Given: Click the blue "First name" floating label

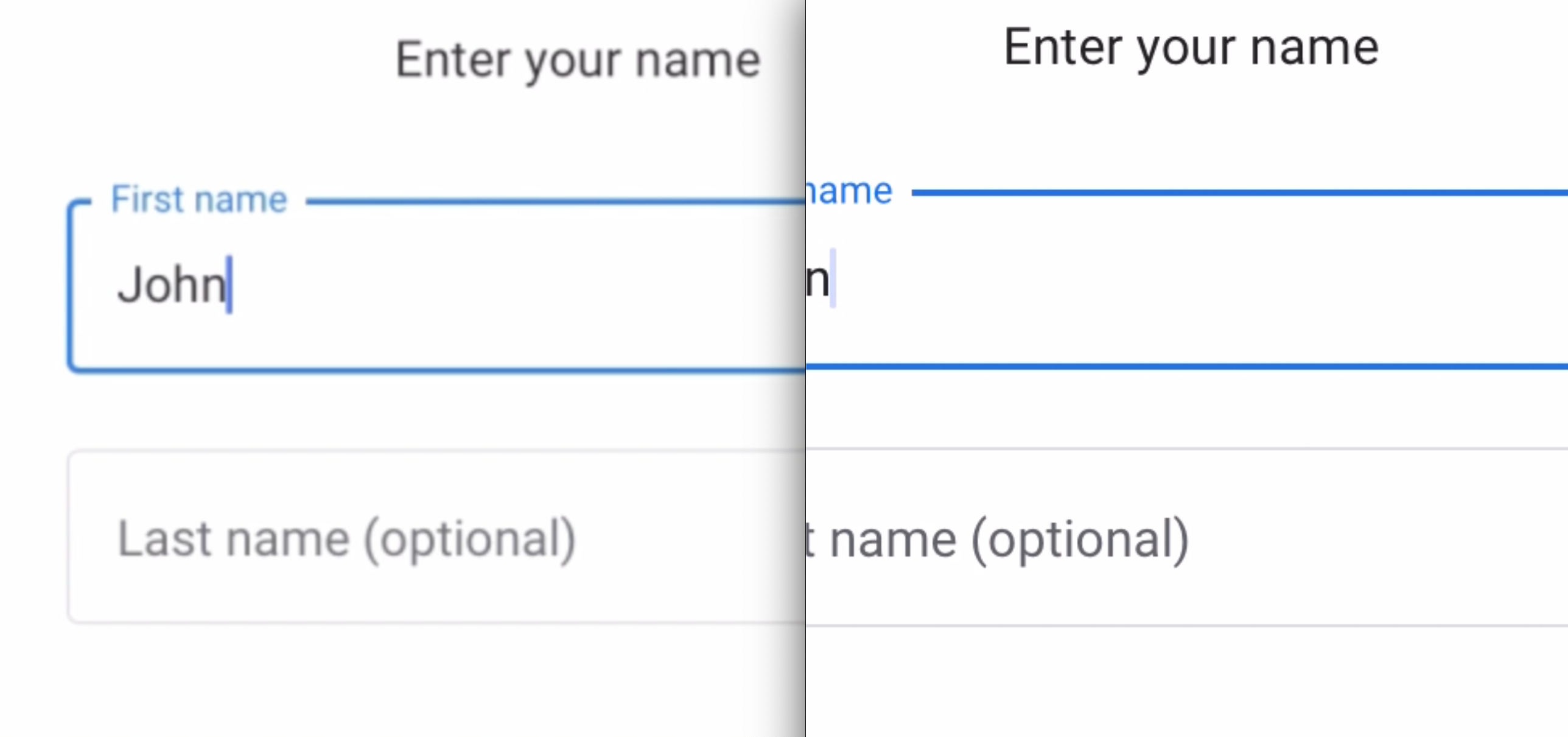Looking at the screenshot, I should click(x=198, y=199).
